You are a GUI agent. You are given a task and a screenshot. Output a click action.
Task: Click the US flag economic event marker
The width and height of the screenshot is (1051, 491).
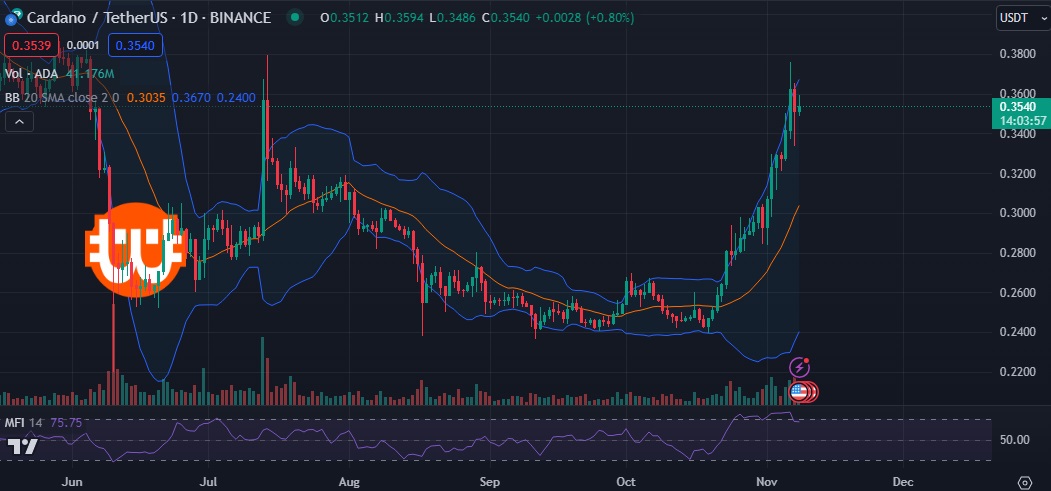tap(798, 392)
